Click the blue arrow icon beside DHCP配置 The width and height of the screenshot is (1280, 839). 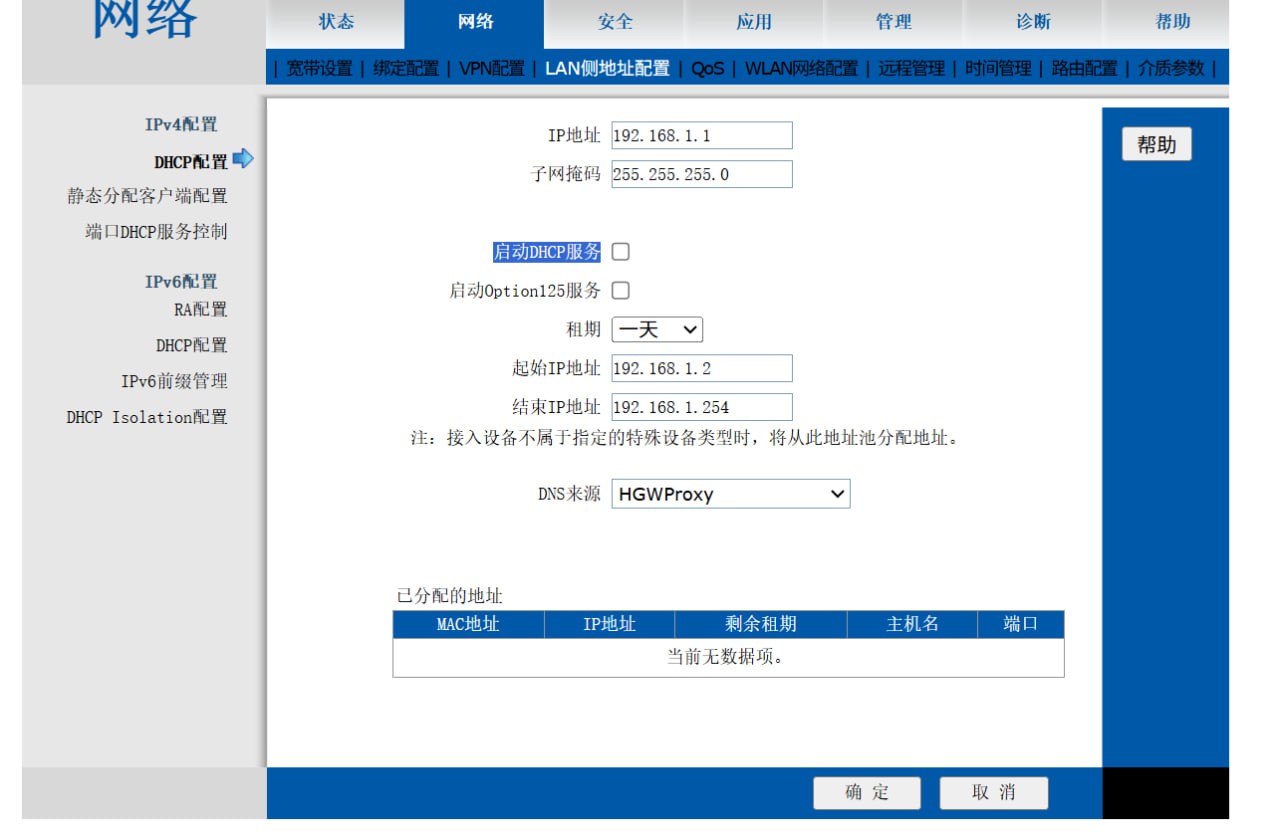pos(243,159)
